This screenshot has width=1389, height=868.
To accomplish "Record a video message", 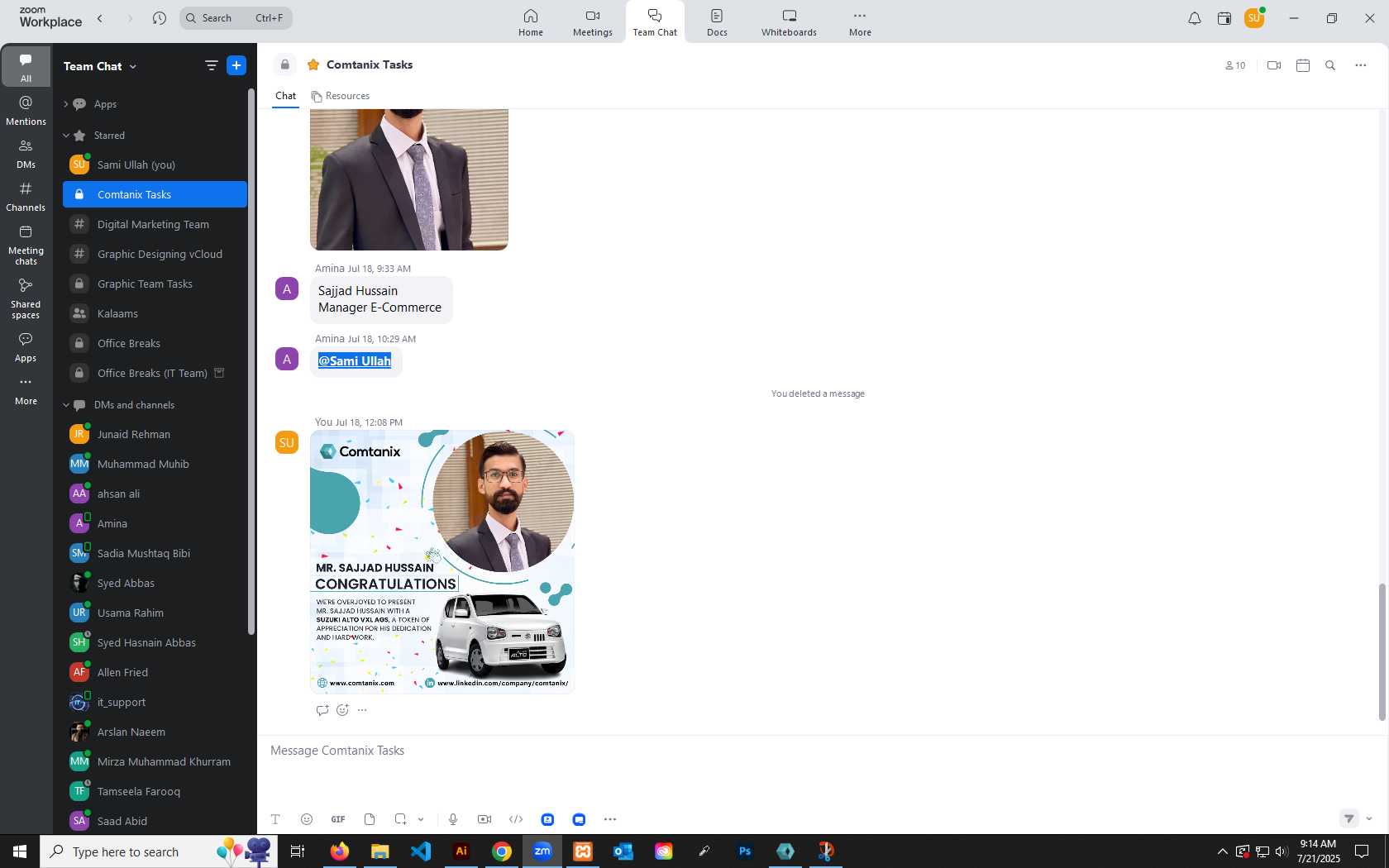I will coord(484,819).
